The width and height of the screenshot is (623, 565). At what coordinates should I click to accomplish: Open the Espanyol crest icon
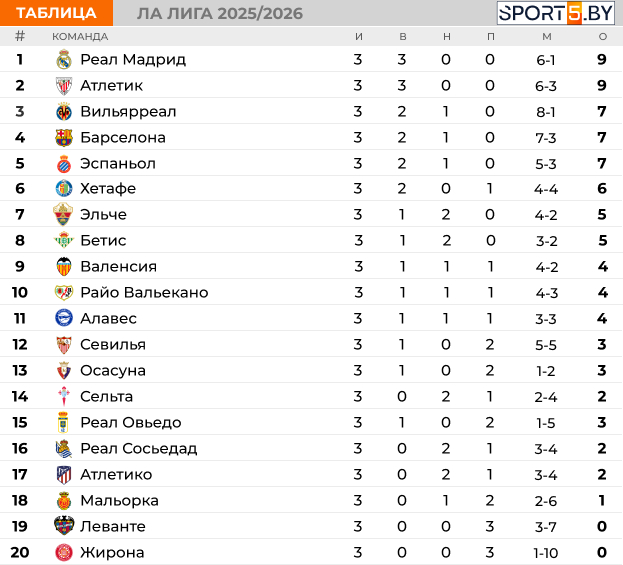coord(64,164)
